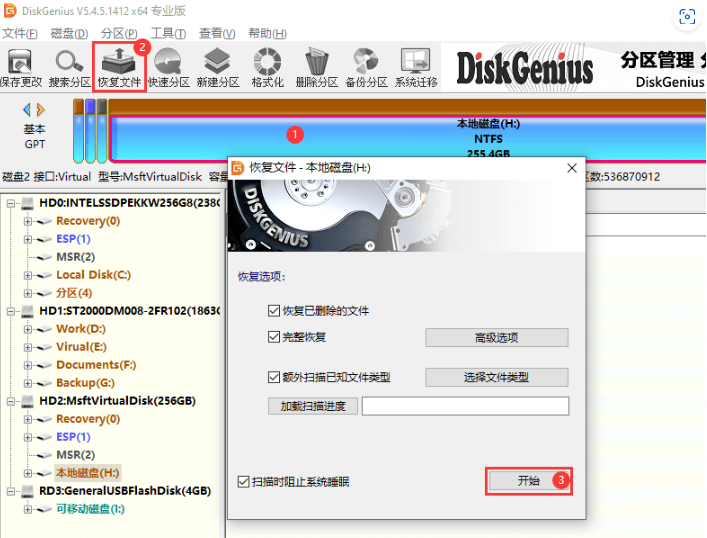
Task: Expand the Local Disk(C:) node
Action: click(28, 275)
